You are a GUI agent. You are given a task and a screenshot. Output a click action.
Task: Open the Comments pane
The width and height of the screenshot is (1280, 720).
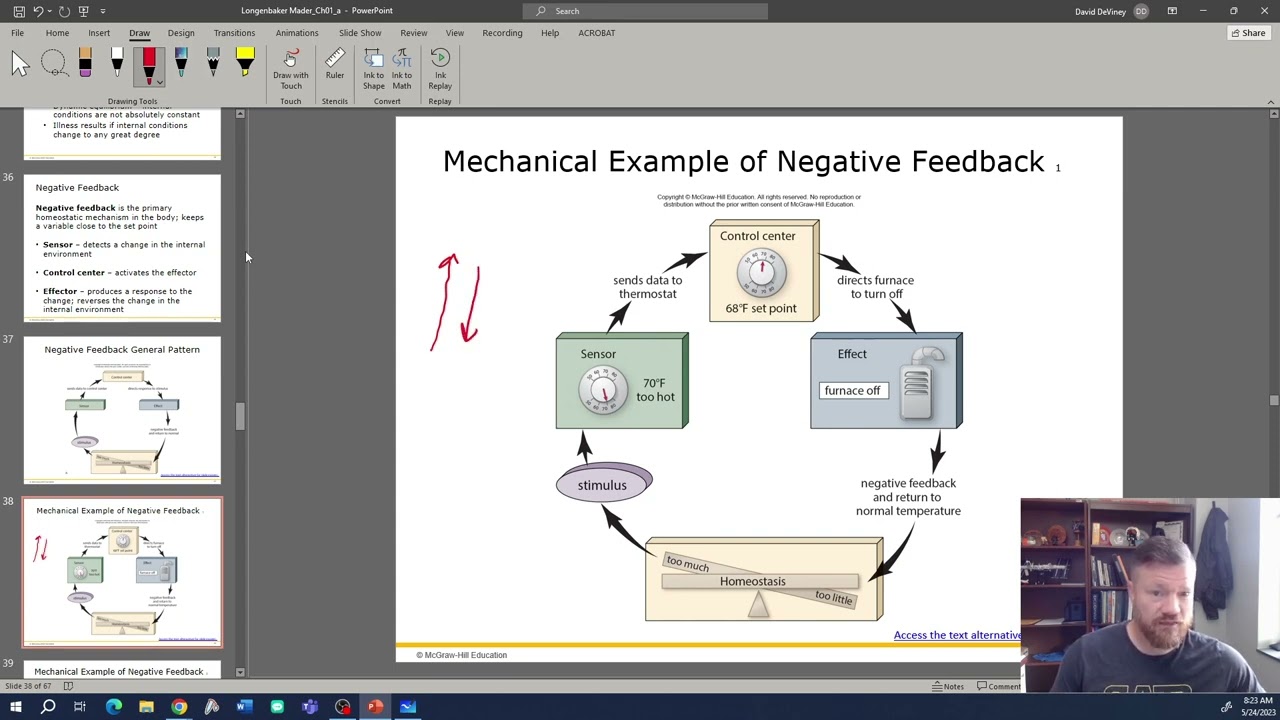pos(998,686)
